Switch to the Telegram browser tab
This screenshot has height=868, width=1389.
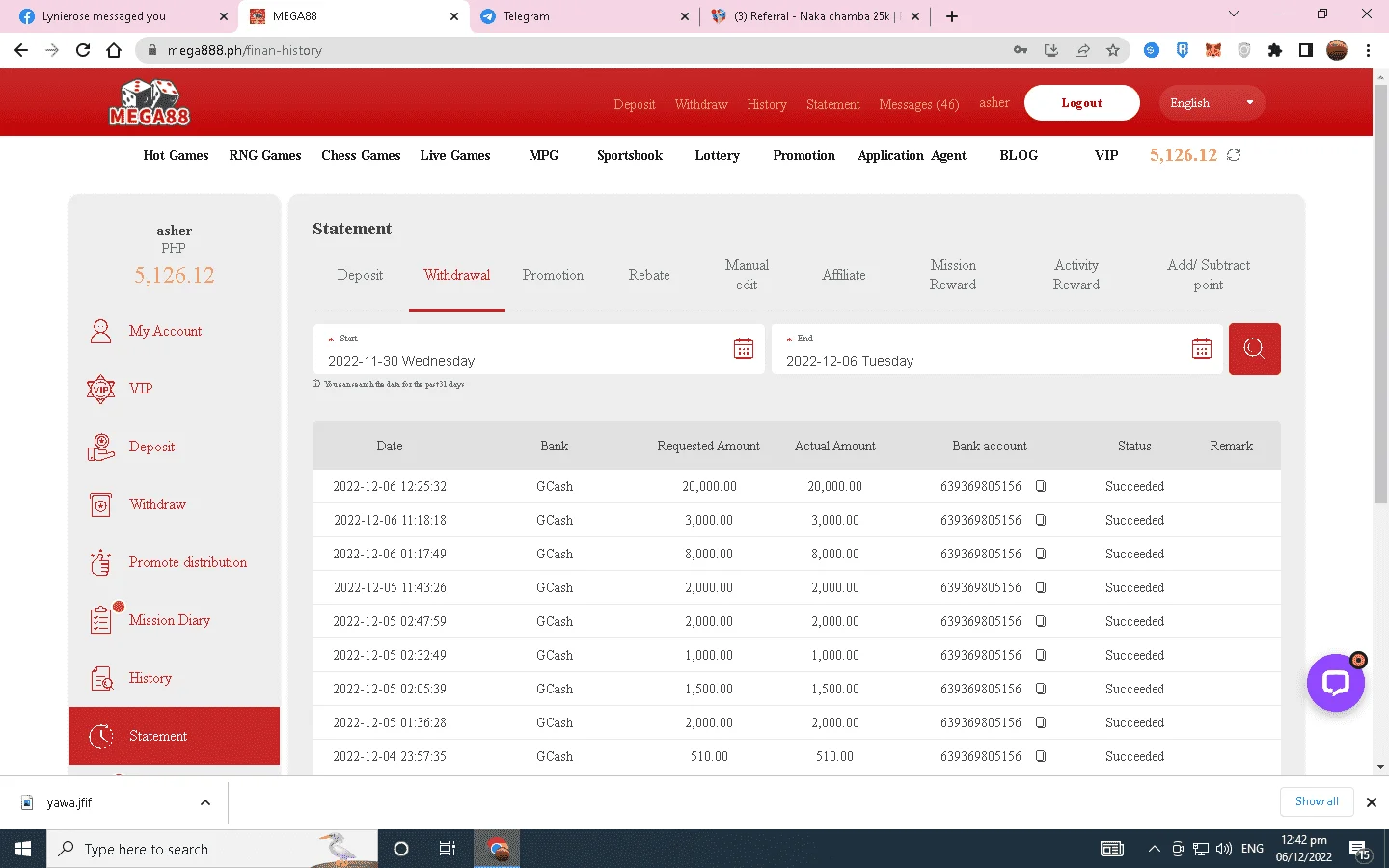(585, 16)
